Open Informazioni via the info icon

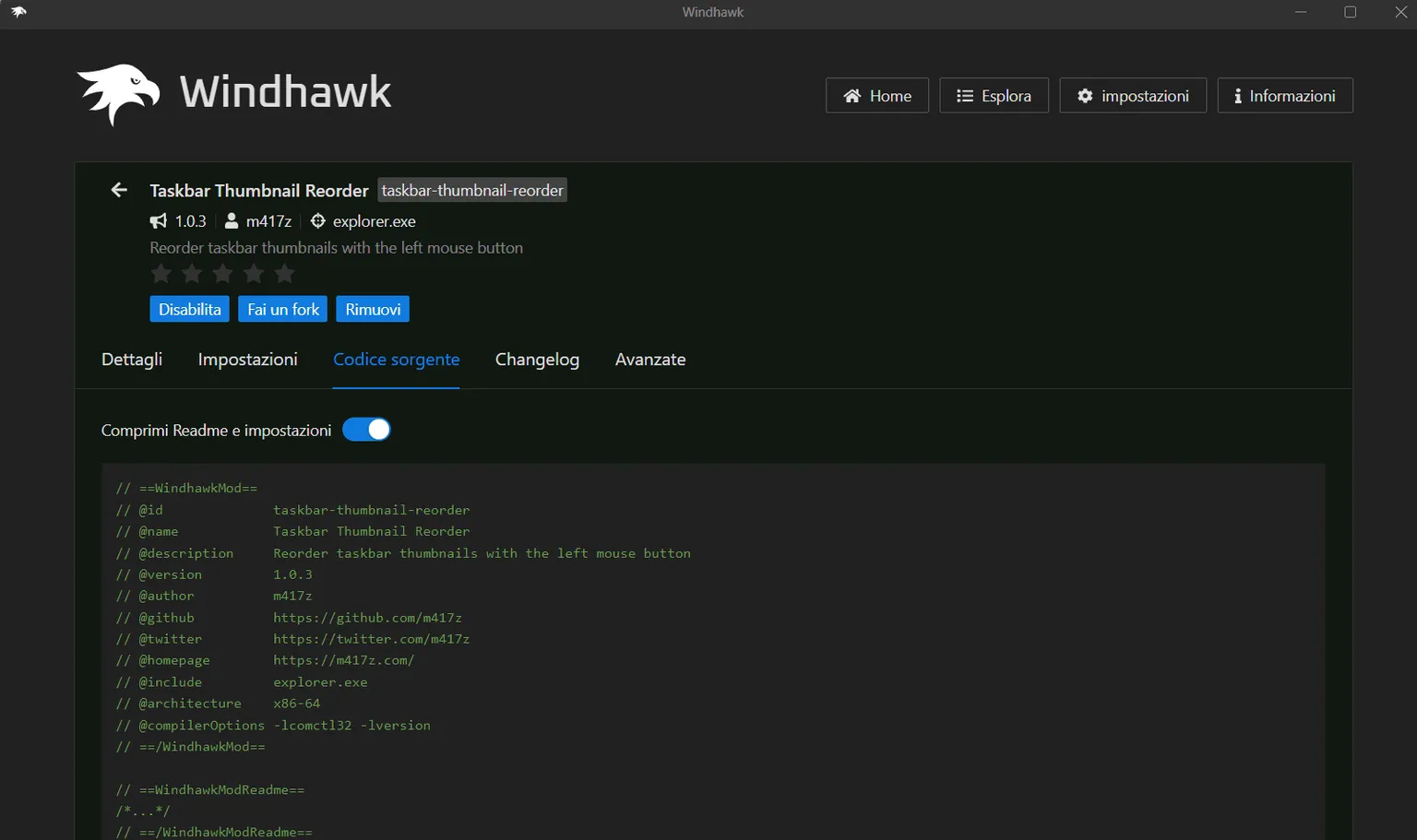click(x=1236, y=95)
